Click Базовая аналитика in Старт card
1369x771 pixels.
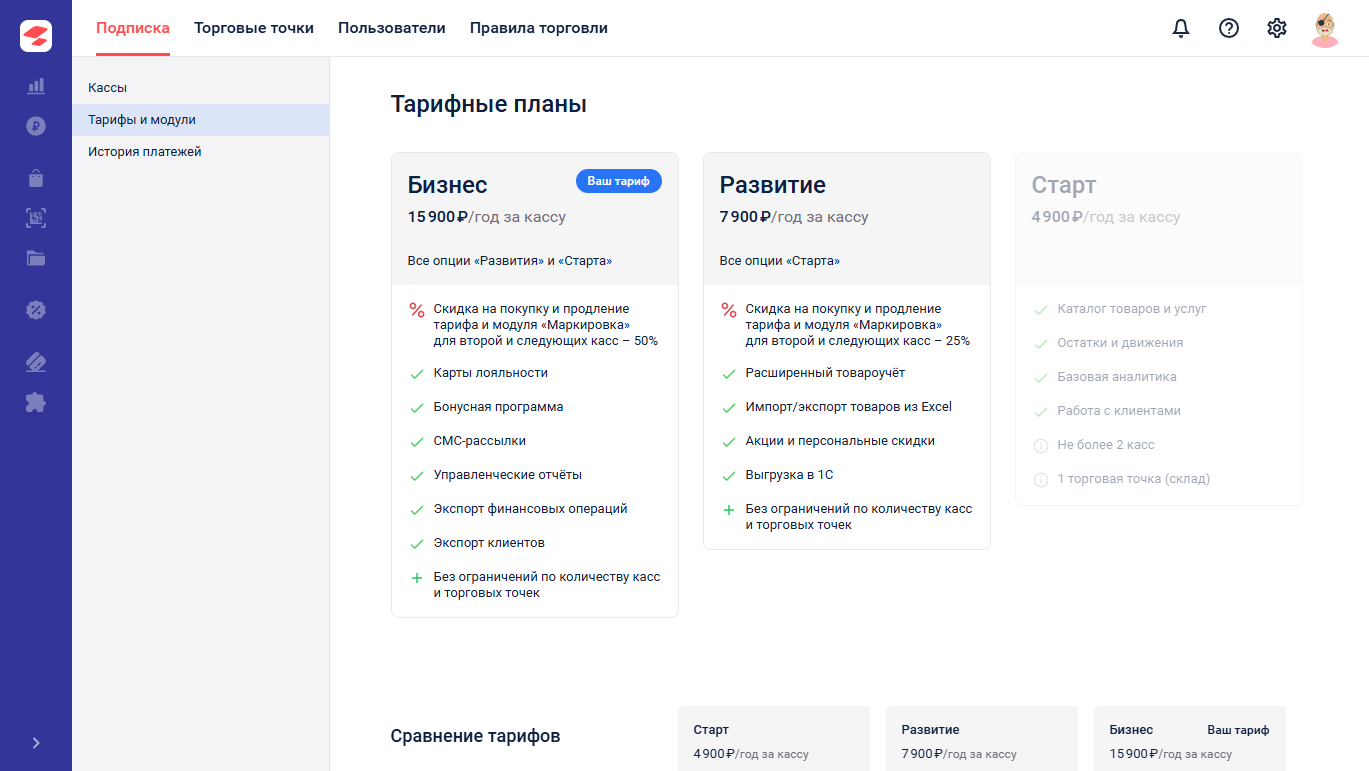coord(1117,377)
